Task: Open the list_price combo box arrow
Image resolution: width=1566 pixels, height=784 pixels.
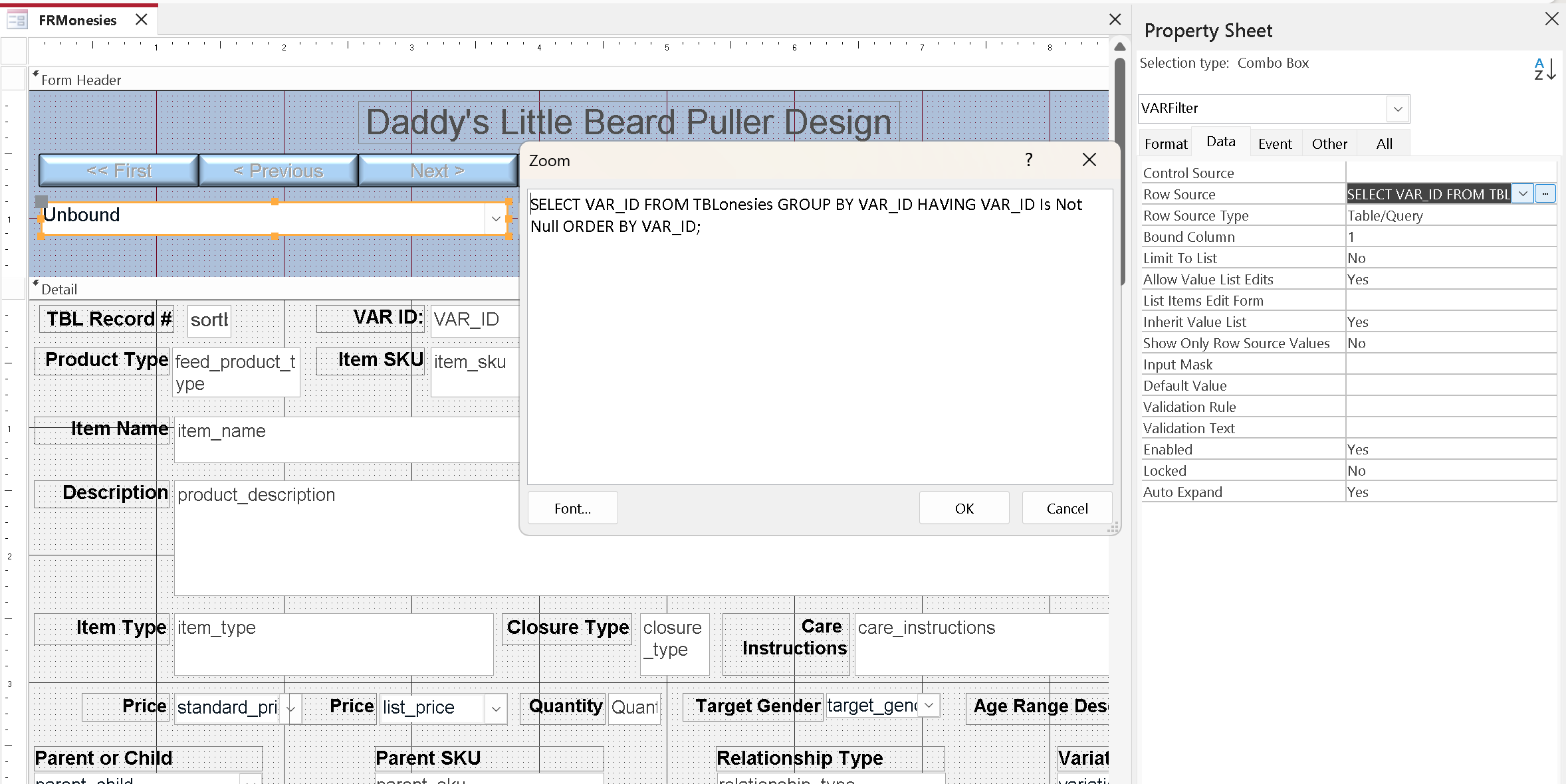Action: click(x=496, y=709)
